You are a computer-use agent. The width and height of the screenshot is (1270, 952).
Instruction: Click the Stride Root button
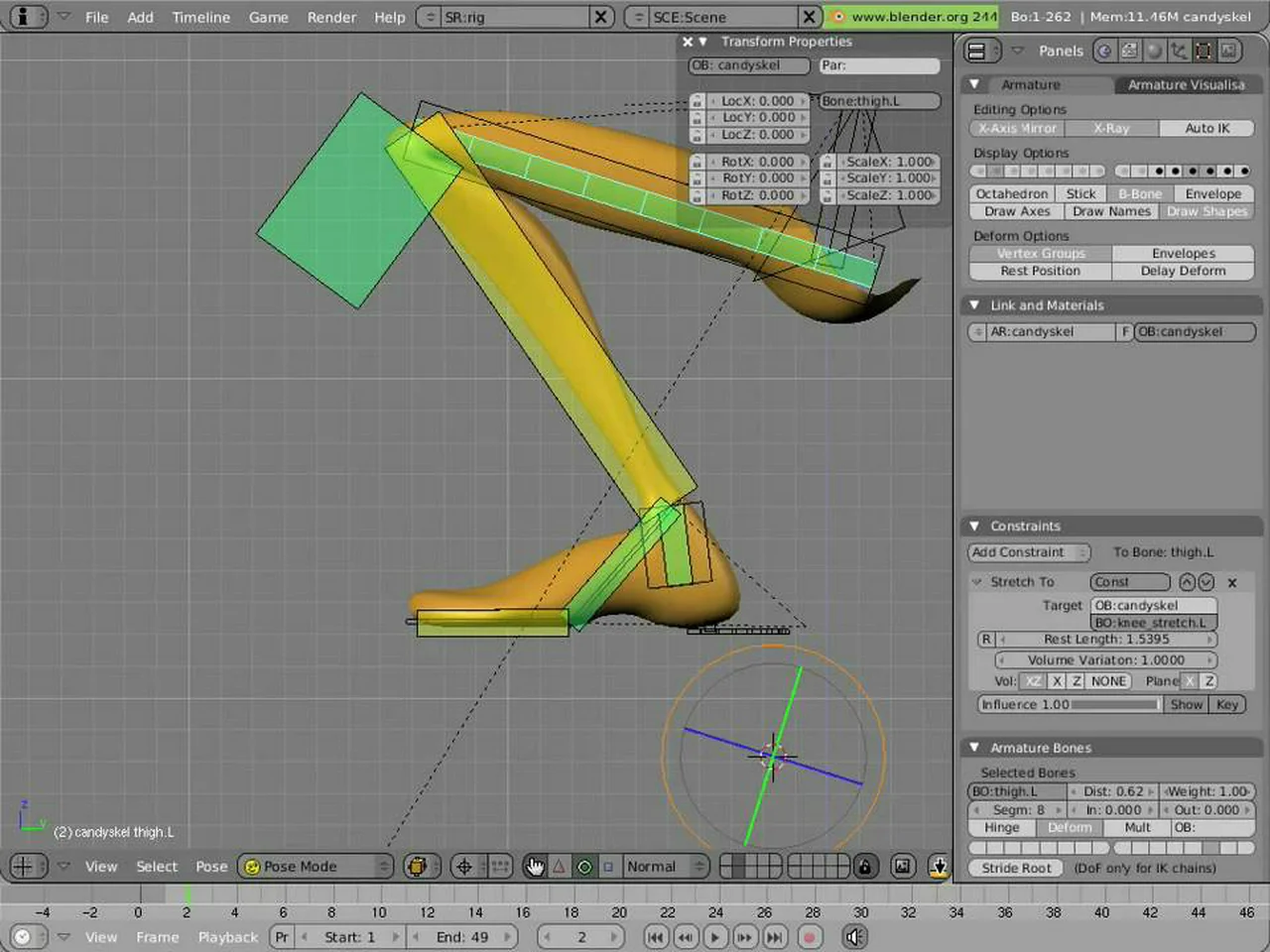click(x=1016, y=868)
